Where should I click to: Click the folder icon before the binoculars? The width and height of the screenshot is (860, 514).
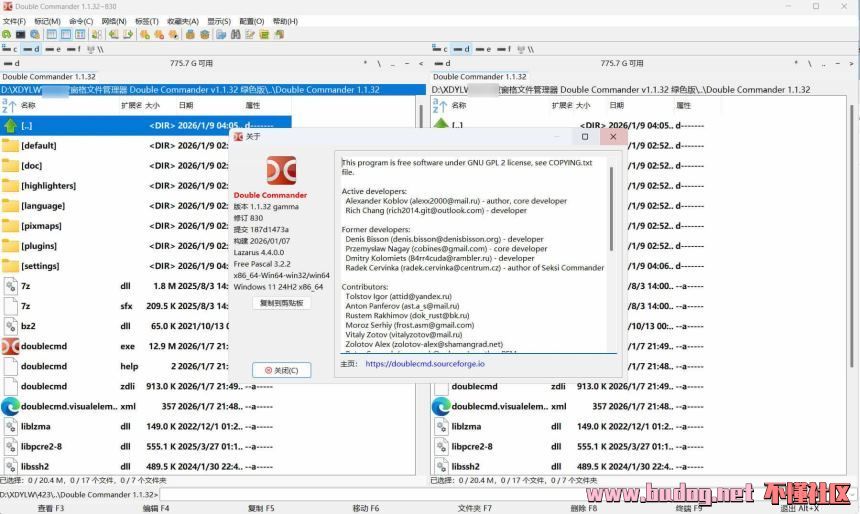(x=221, y=35)
